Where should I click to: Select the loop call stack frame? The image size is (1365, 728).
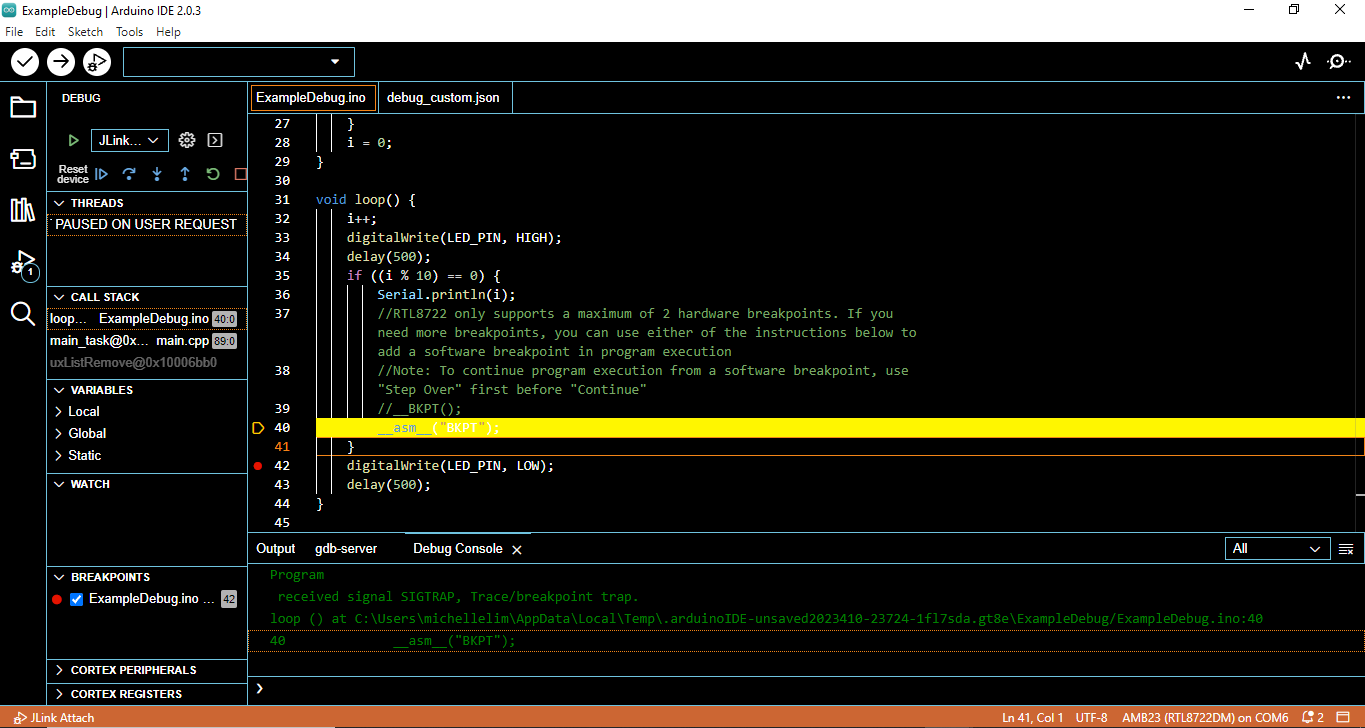click(147, 319)
